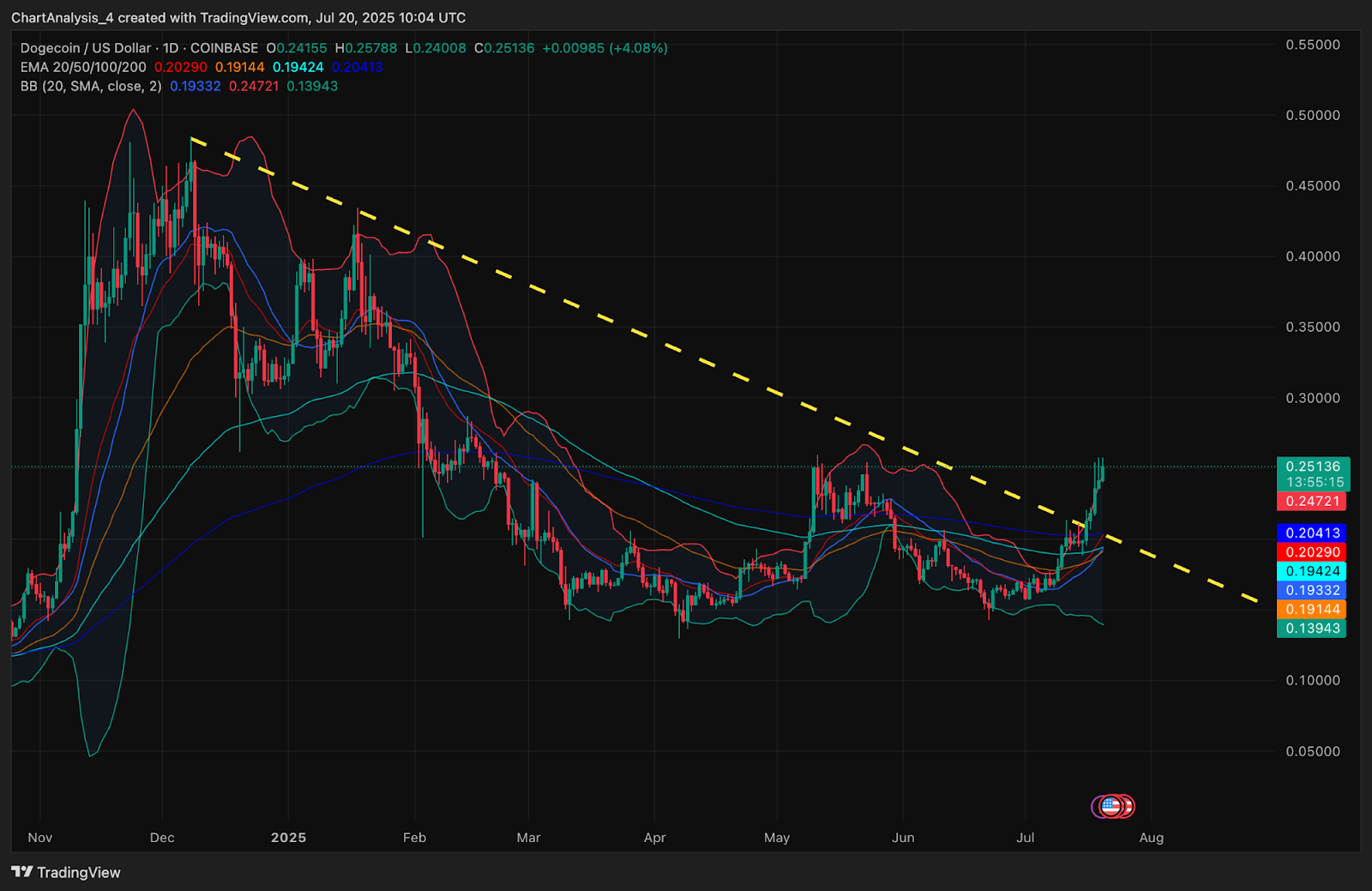Click the red 0.24721 upper band price tag
1372x891 pixels.
[1312, 501]
